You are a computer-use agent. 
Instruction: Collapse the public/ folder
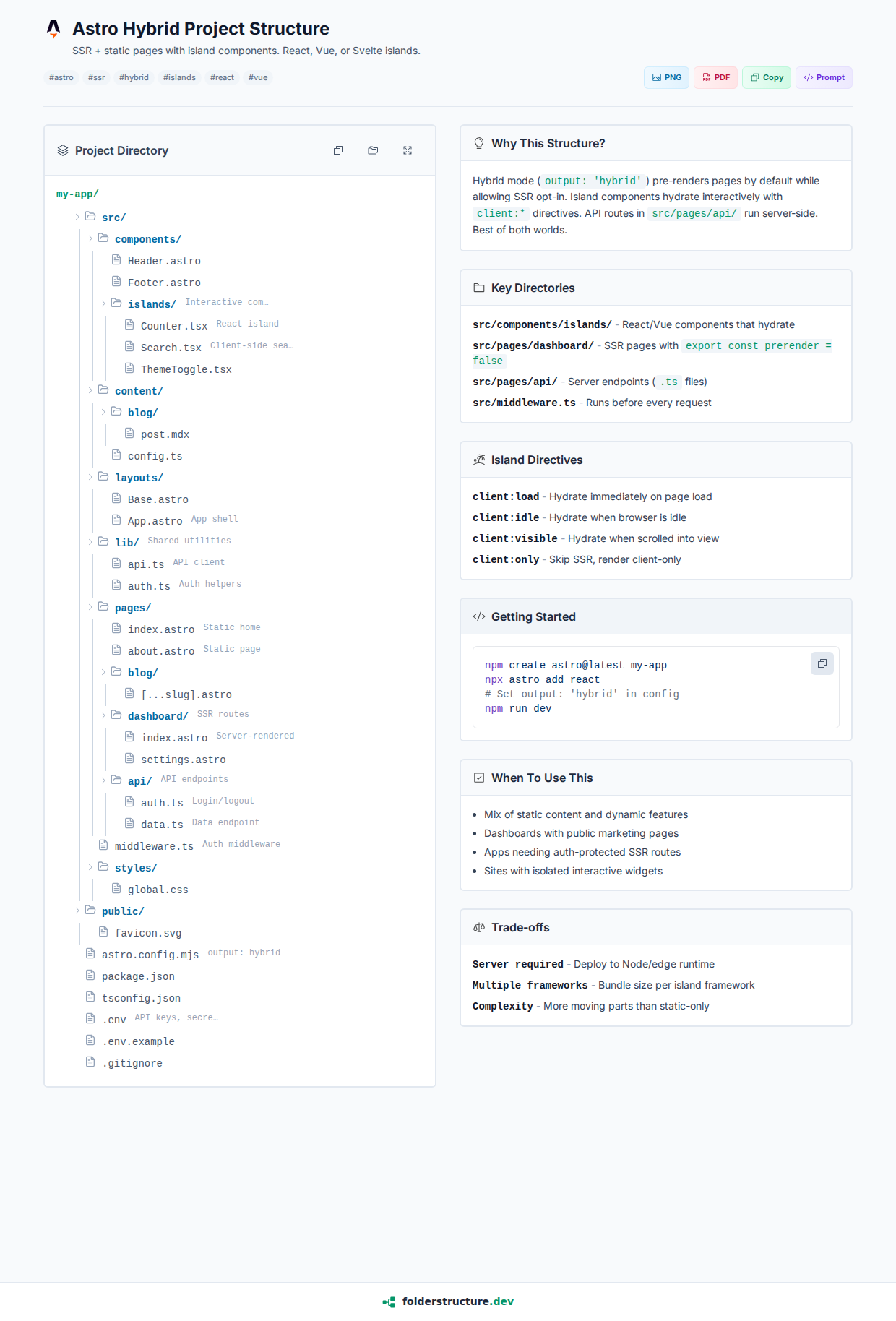tap(77, 911)
